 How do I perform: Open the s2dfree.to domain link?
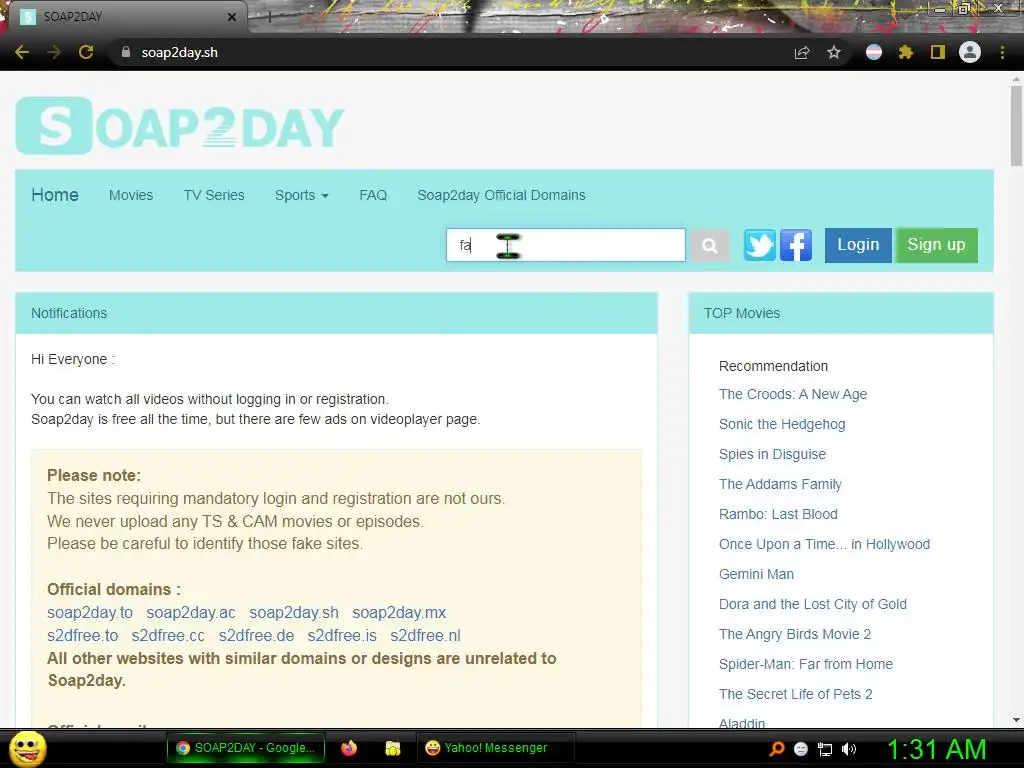click(x=82, y=635)
